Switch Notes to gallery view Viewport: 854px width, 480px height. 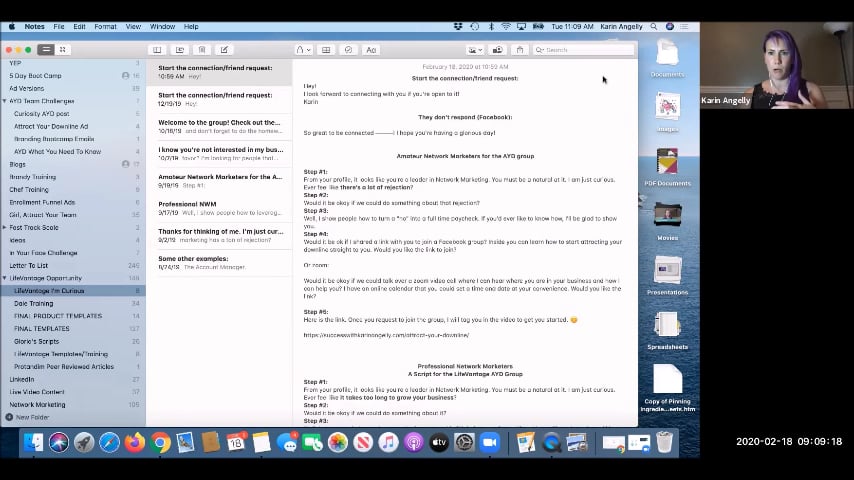(63, 50)
